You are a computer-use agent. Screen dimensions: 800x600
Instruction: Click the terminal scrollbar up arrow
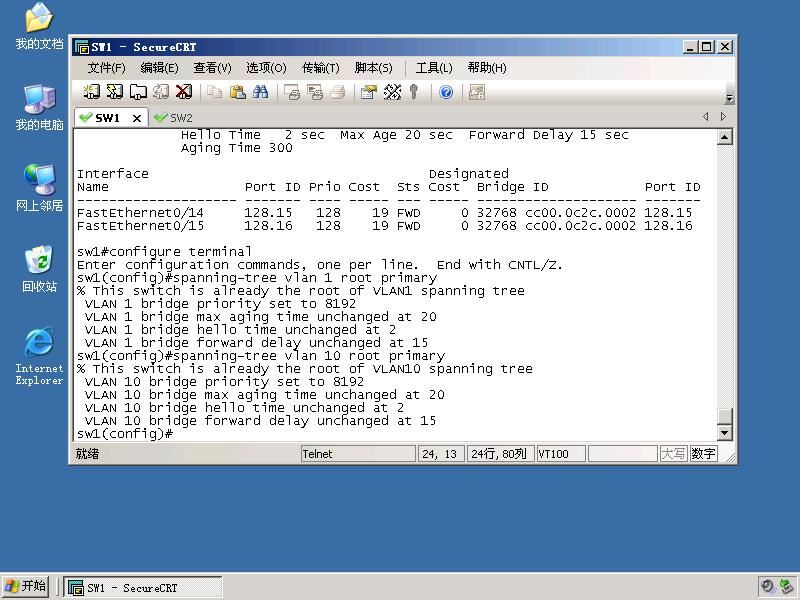(x=725, y=137)
